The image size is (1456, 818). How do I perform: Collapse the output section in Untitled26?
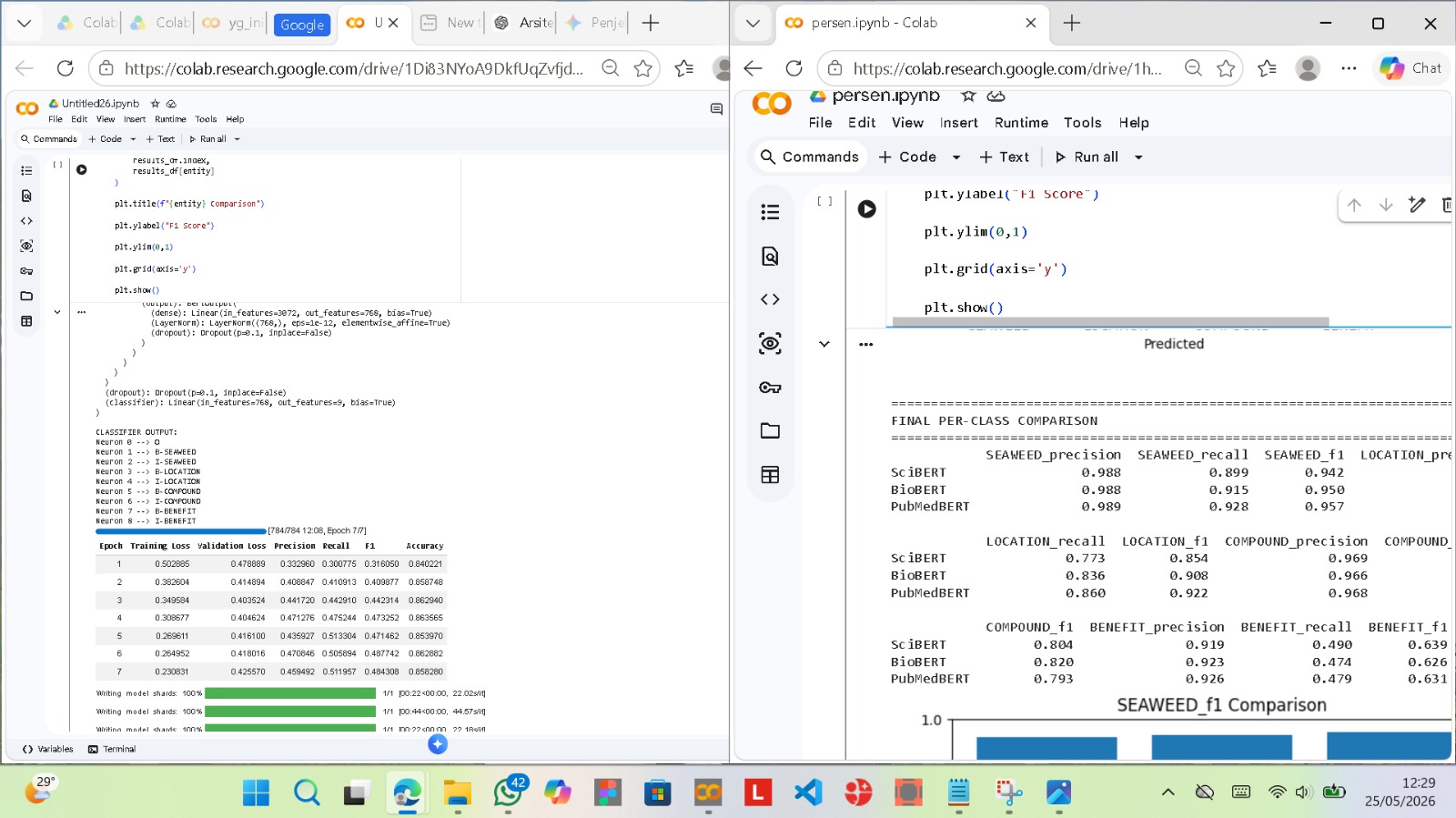57,312
